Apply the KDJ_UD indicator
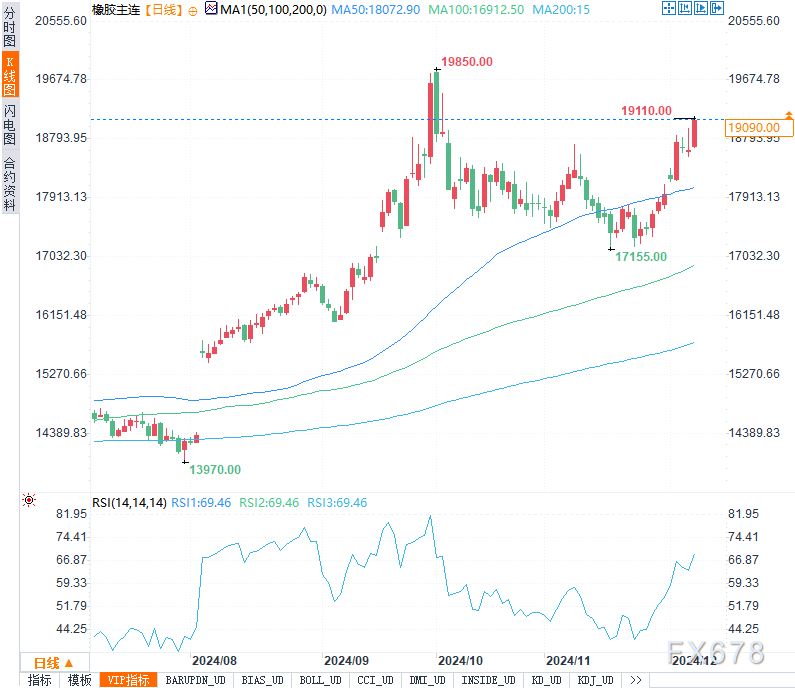This screenshot has width=795, height=688. point(597,680)
